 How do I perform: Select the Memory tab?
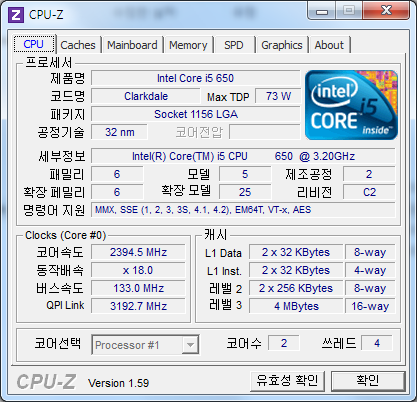point(188,45)
